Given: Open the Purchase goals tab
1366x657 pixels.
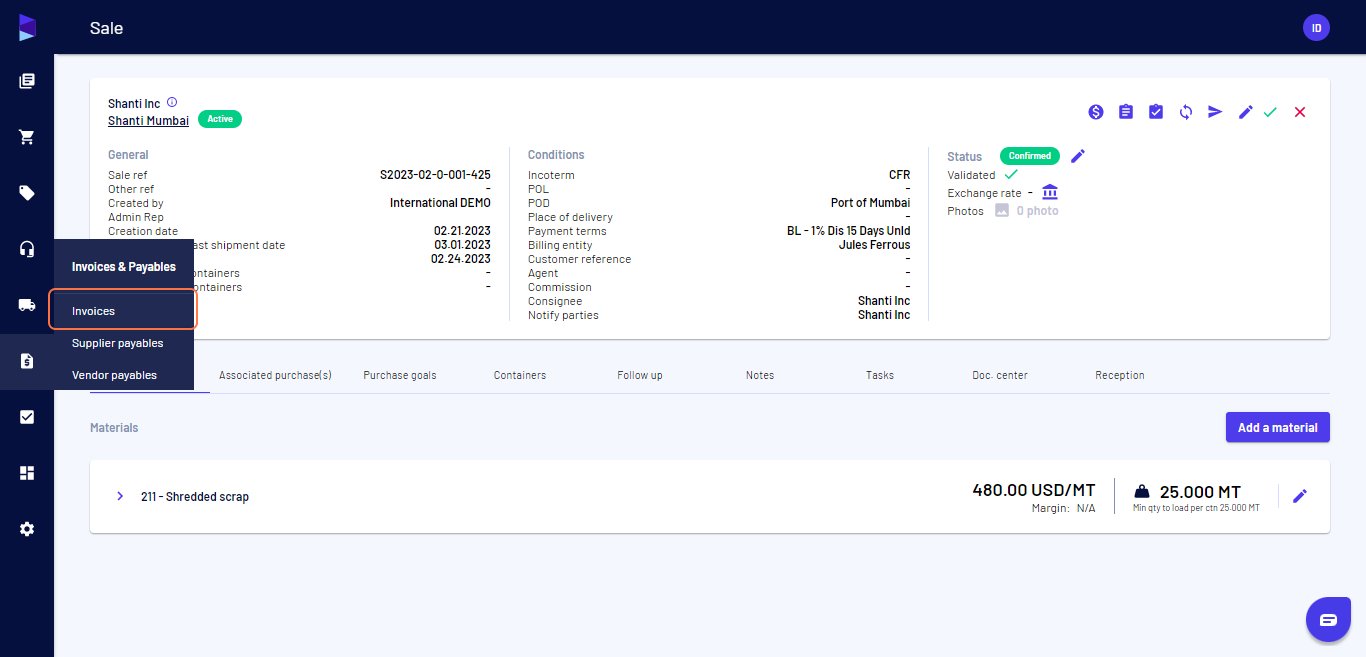Looking at the screenshot, I should click(x=400, y=375).
